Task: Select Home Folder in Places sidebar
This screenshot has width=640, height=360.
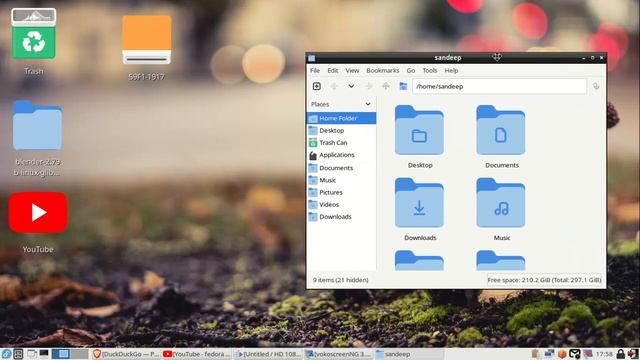Action: coord(342,118)
